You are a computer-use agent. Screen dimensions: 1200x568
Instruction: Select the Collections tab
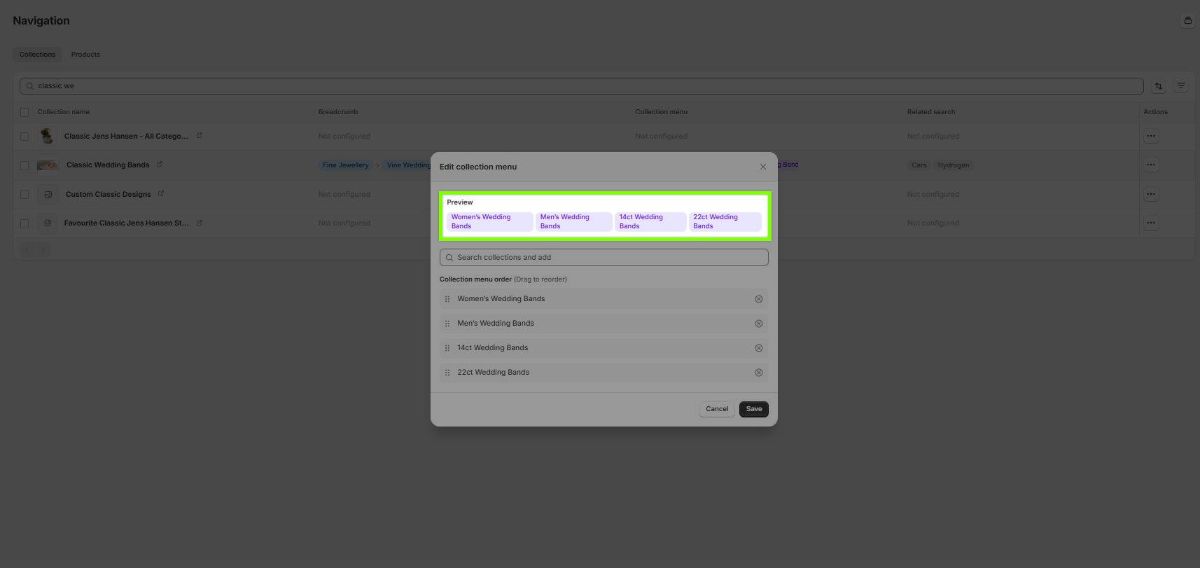pos(37,54)
